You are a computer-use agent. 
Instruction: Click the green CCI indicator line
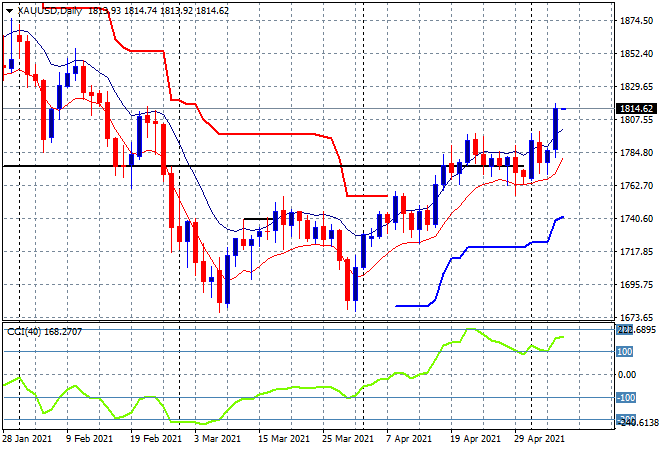pos(283,389)
